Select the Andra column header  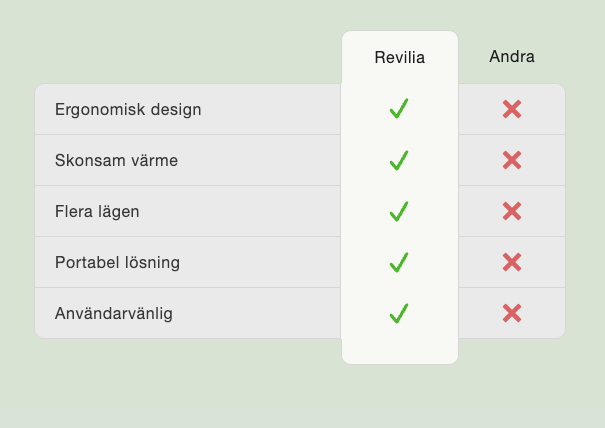[512, 57]
